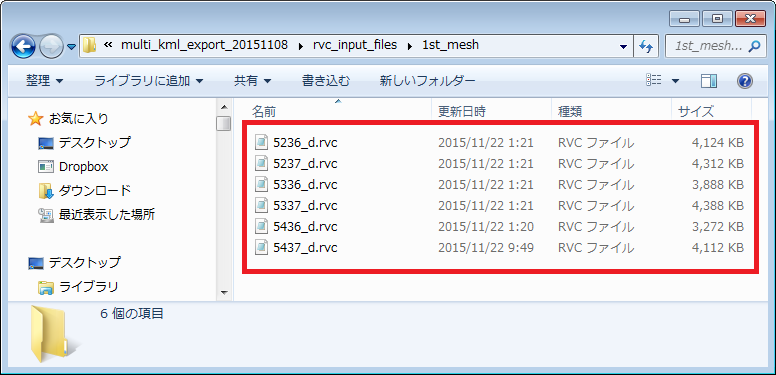Select multi_kml_export_20151108 in the address path

point(204,45)
